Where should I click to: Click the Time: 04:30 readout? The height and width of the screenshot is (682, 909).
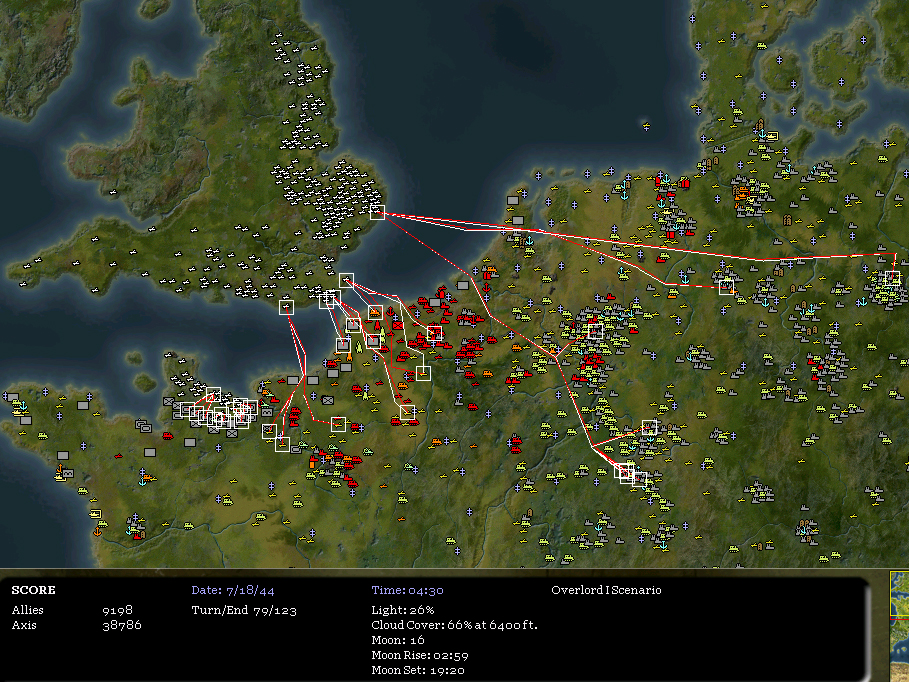(x=408, y=590)
